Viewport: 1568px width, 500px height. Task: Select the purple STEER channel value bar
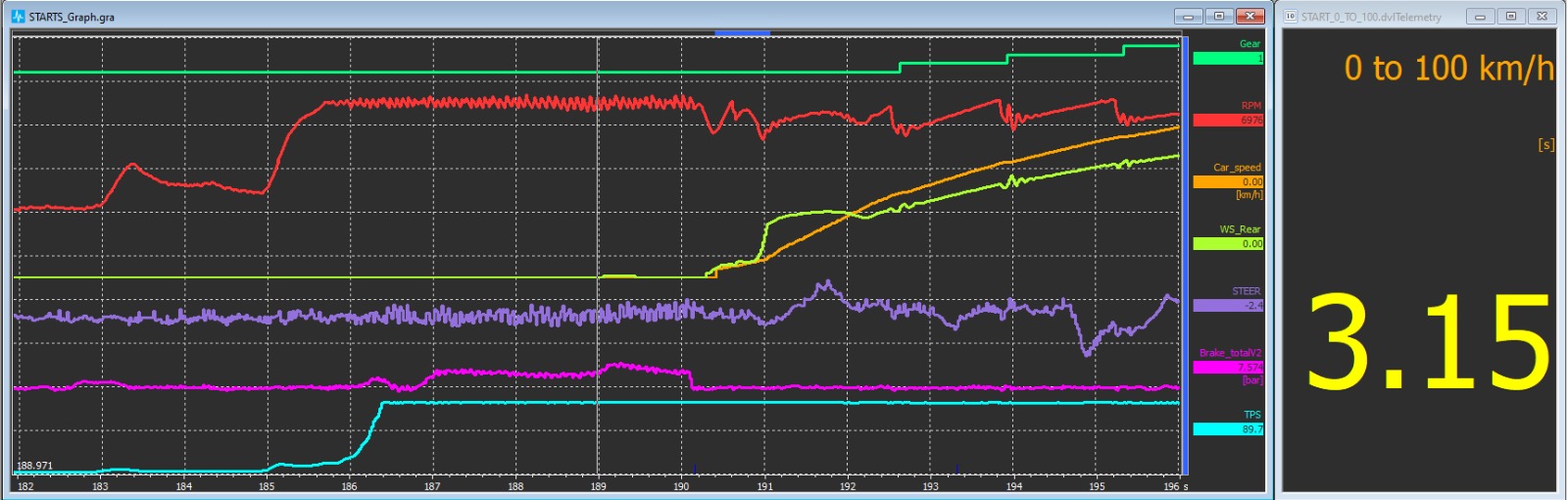[1227, 306]
